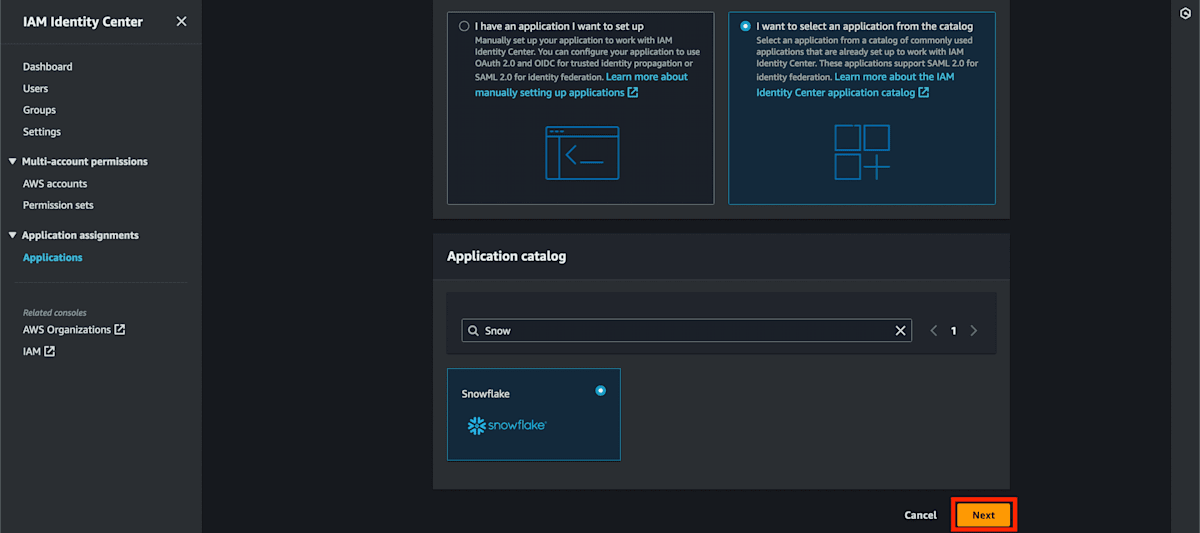The height and width of the screenshot is (533, 1200).
Task: Open 'manually setting up applications' link
Action: pyautogui.click(x=556, y=92)
